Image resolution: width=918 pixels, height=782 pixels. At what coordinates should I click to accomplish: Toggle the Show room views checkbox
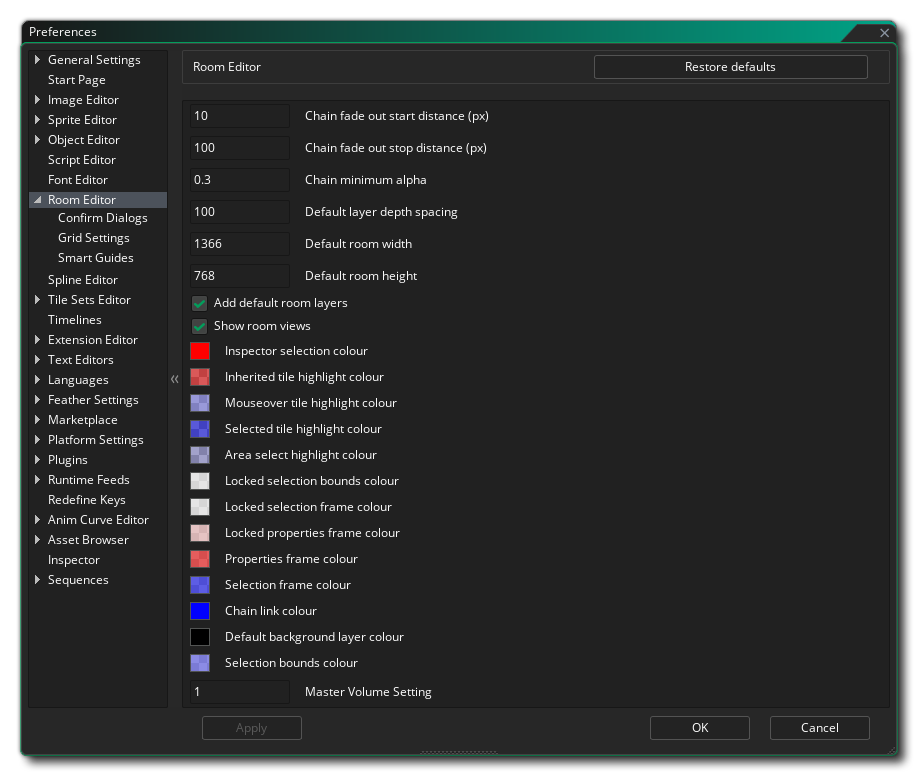click(x=200, y=326)
